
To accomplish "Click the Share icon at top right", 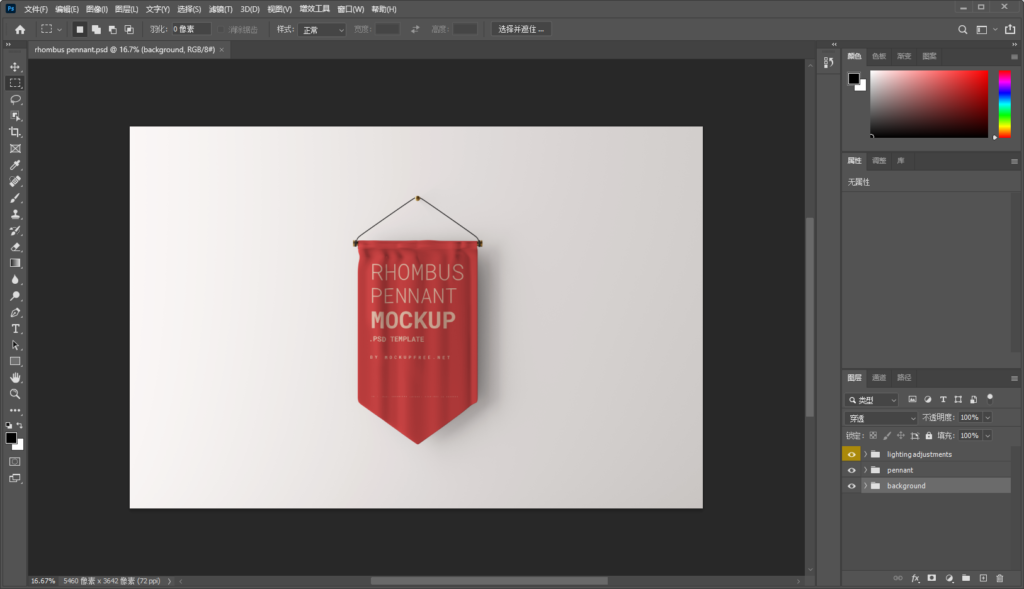I will (1010, 29).
